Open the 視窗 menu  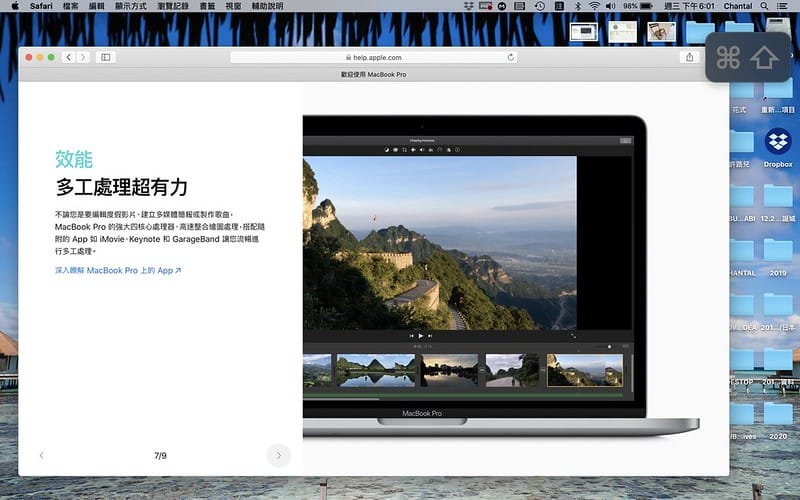pyautogui.click(x=233, y=6)
